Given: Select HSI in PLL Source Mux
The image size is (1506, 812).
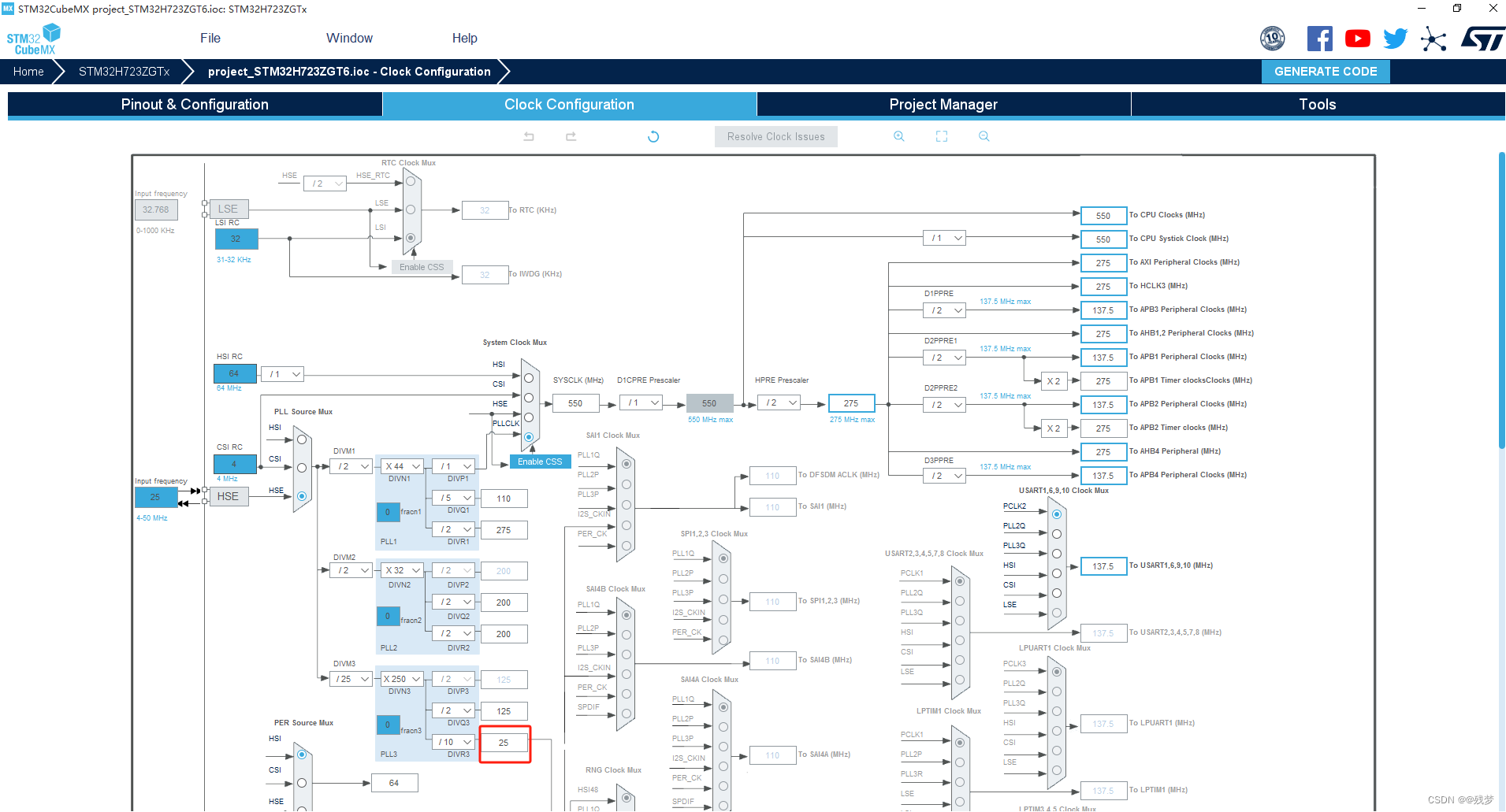Looking at the screenshot, I should click(x=302, y=439).
